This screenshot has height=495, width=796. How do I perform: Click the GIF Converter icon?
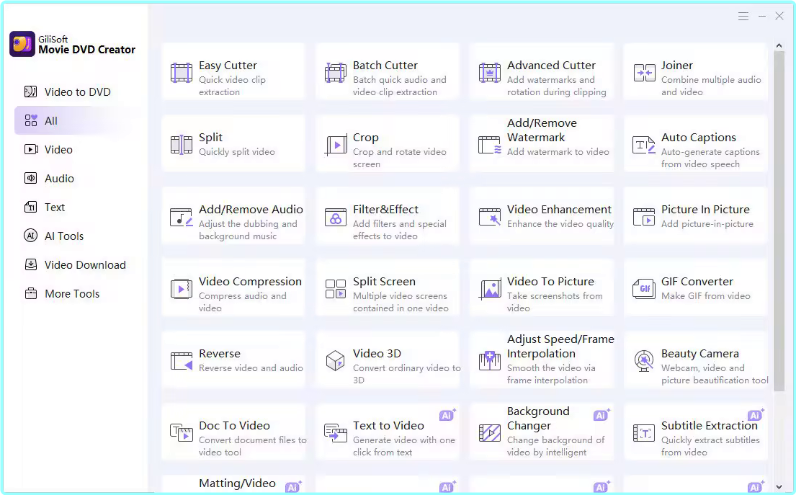(644, 289)
